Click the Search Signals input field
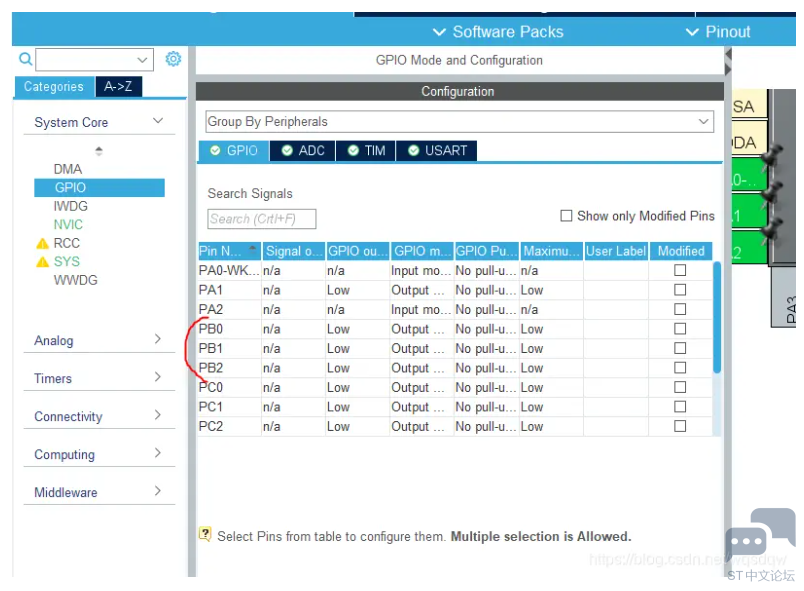 [x=262, y=219]
